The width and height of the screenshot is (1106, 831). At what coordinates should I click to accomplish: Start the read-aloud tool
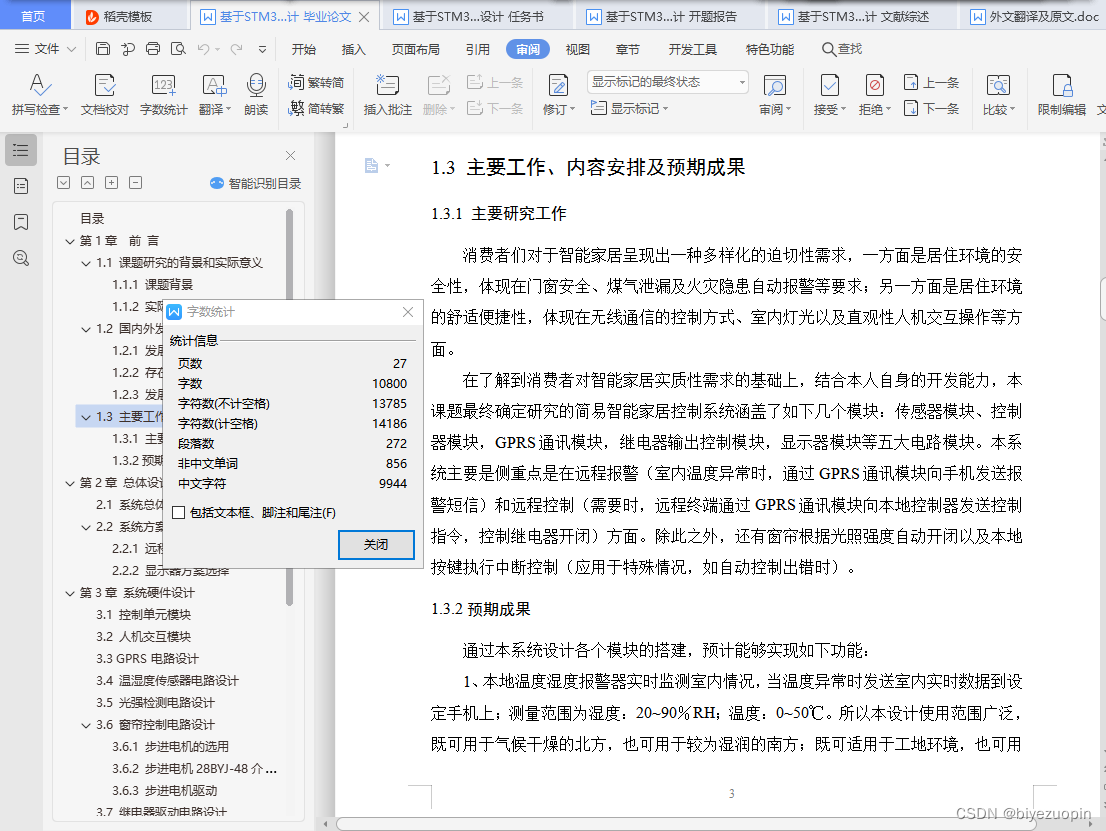point(256,94)
